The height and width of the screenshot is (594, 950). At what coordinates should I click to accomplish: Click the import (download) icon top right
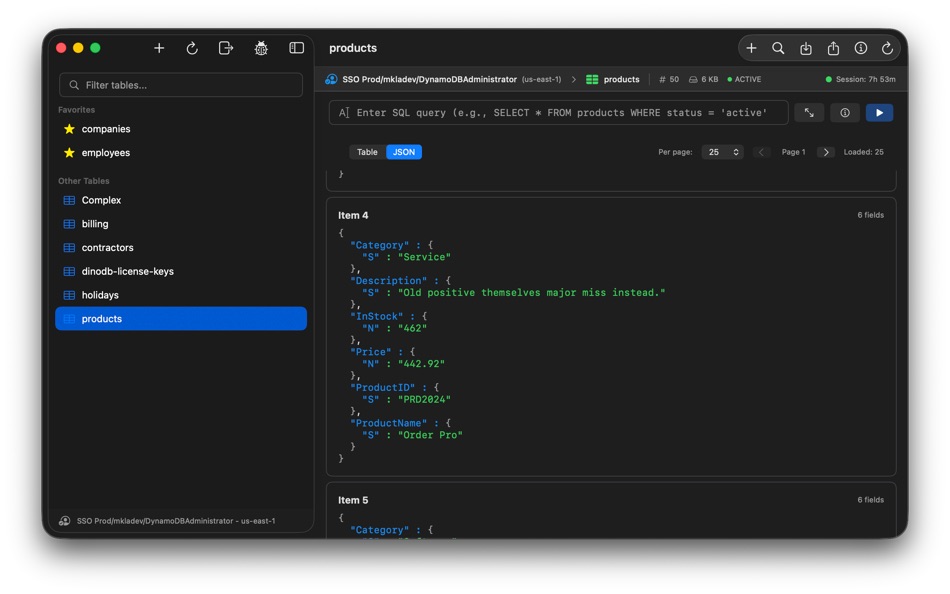805,47
